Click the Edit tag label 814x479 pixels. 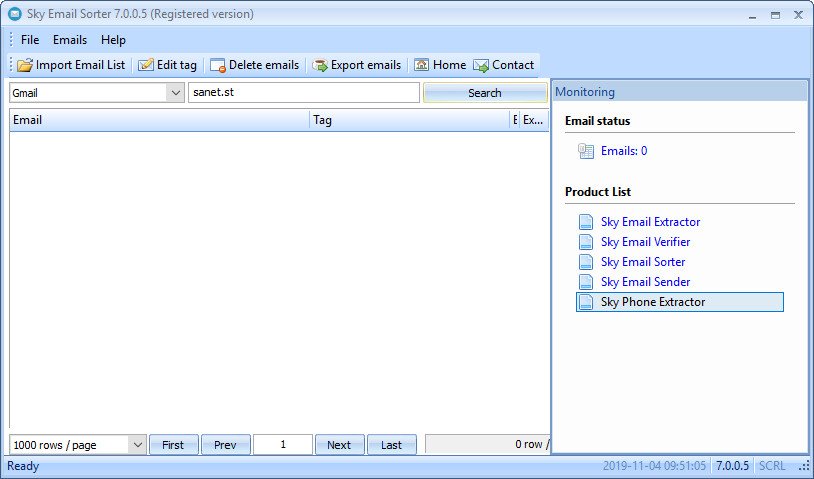point(177,65)
